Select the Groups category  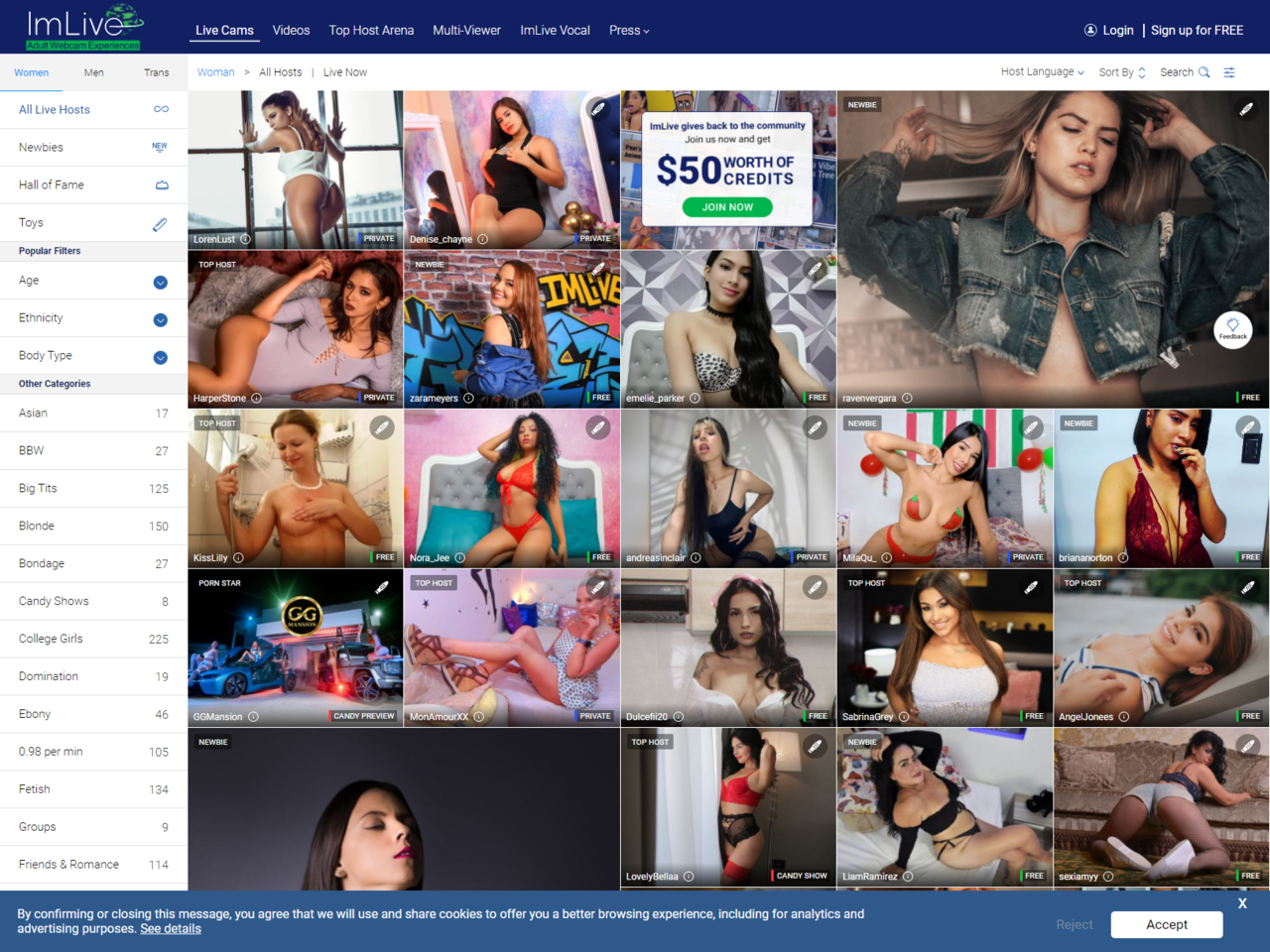(x=93, y=827)
